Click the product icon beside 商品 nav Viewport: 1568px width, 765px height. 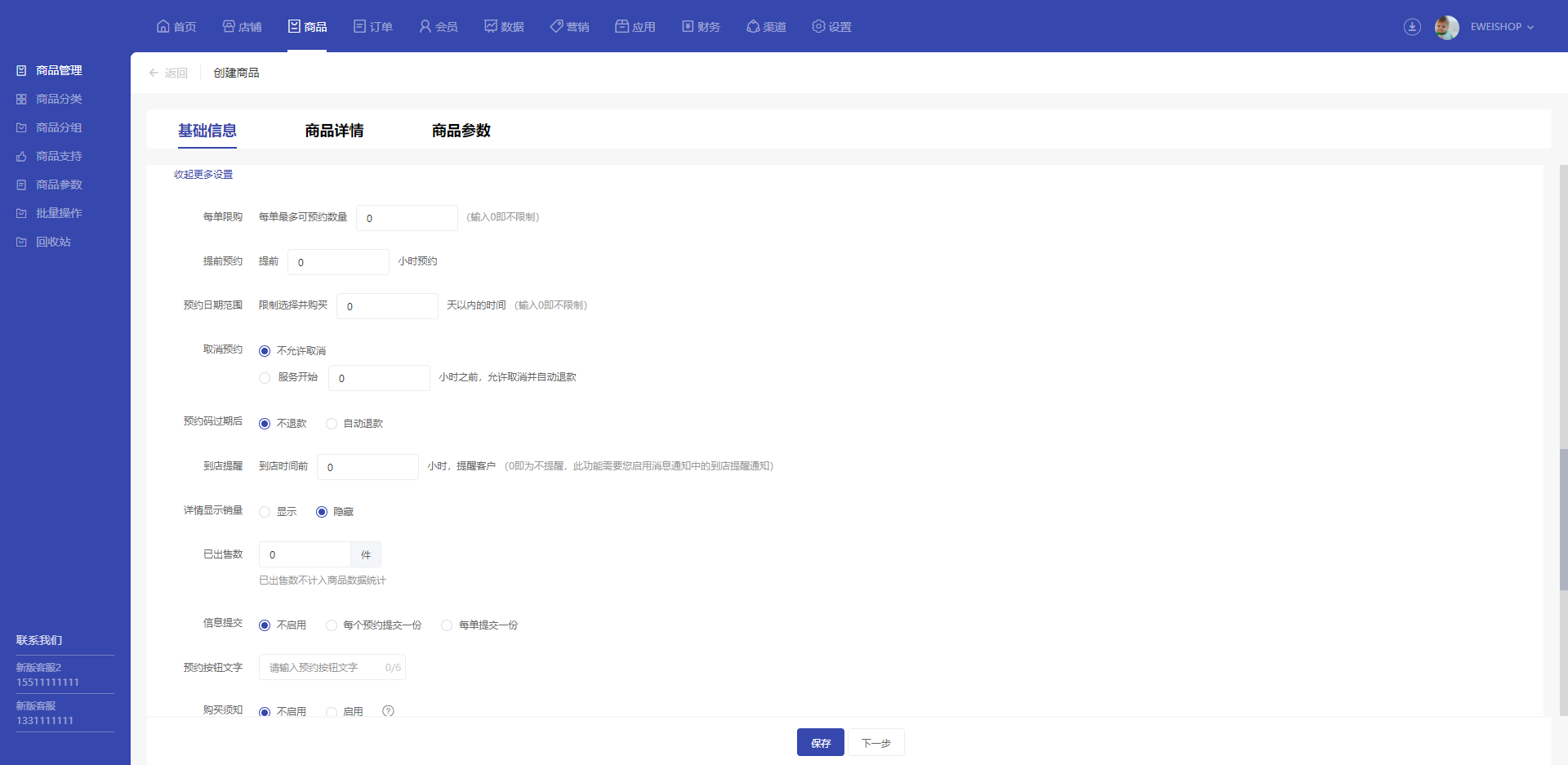(294, 26)
